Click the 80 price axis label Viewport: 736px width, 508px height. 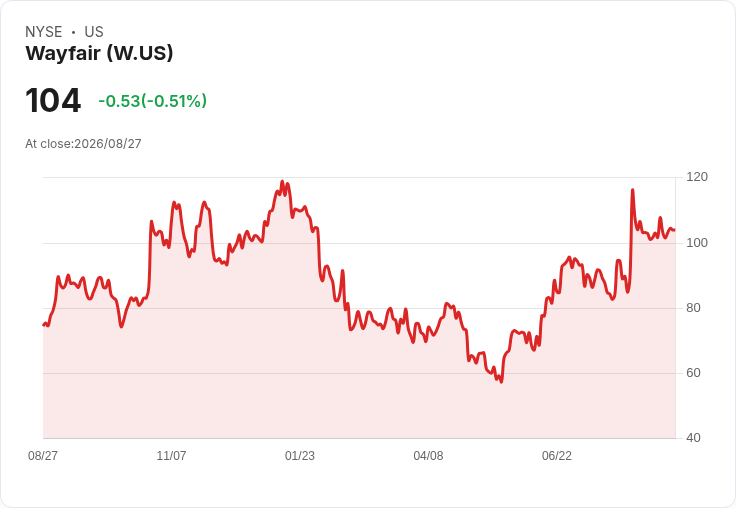pos(693,308)
